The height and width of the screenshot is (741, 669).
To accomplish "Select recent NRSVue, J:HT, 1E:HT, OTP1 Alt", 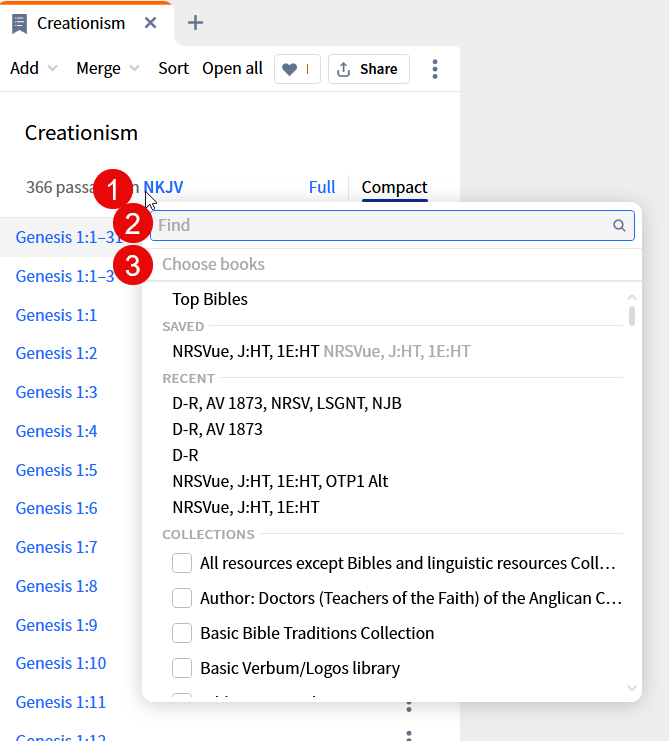I will 280,481.
